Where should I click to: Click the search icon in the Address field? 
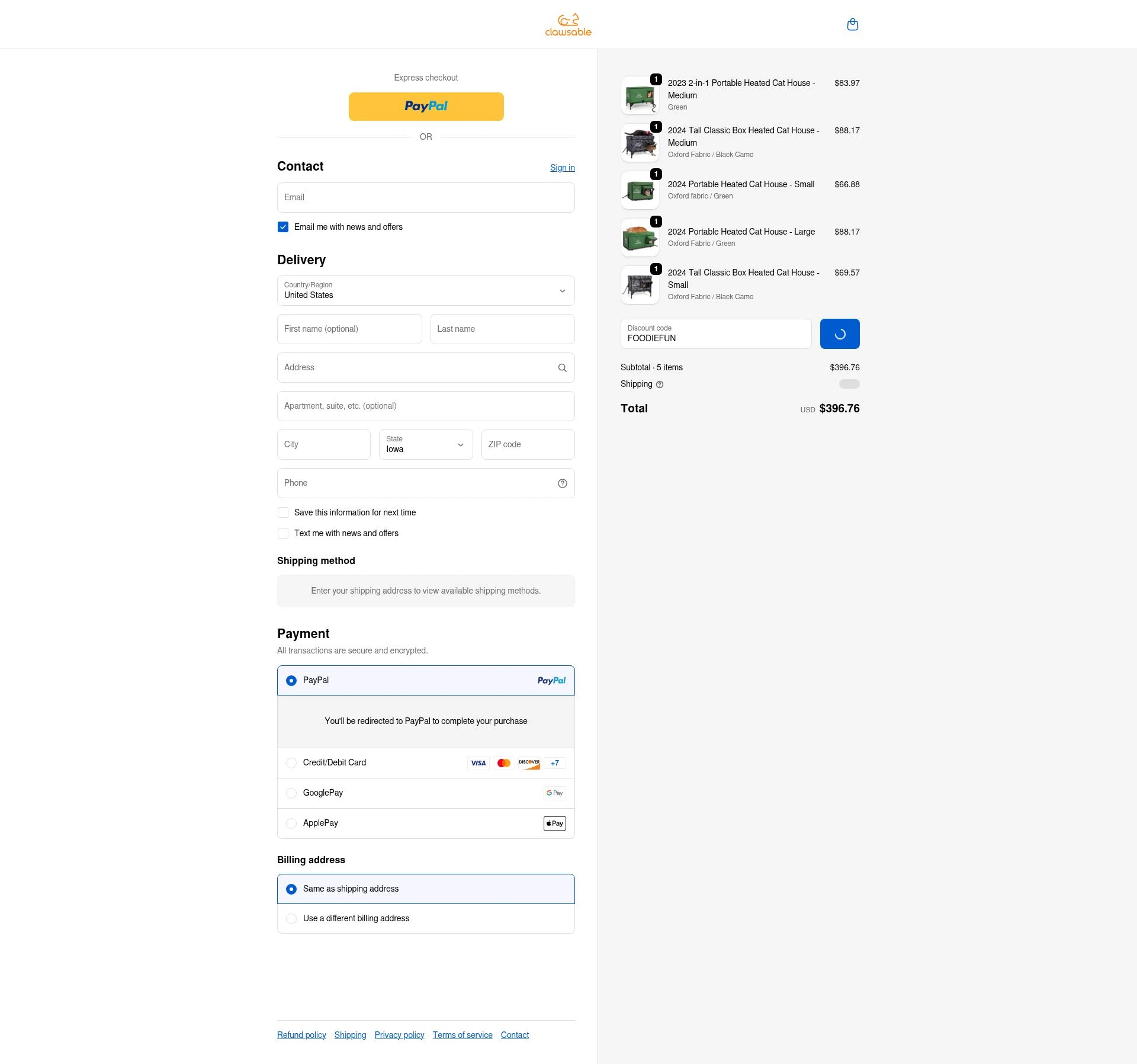(561, 367)
